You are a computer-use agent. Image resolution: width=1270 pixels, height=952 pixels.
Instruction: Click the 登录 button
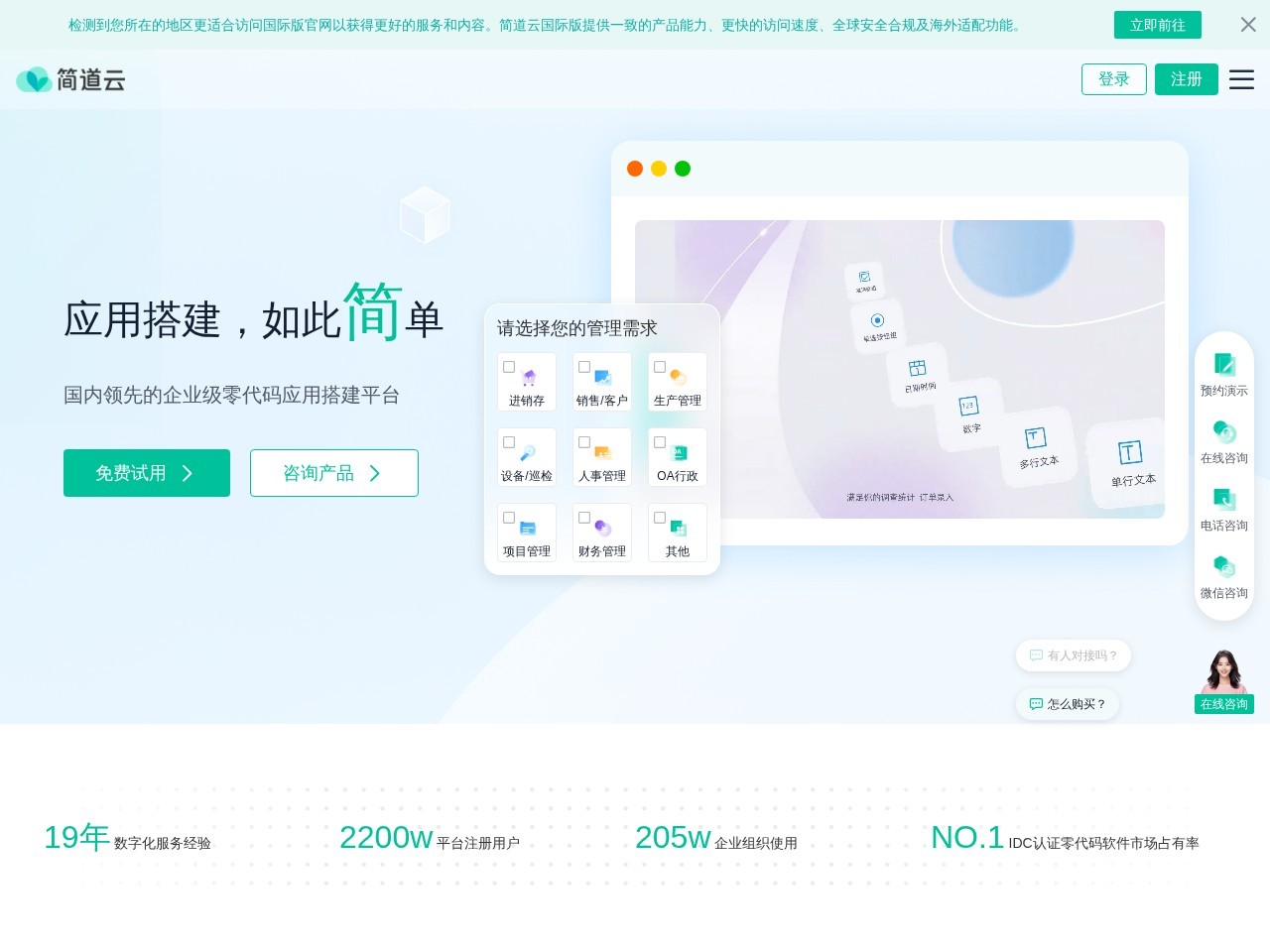tap(1114, 79)
